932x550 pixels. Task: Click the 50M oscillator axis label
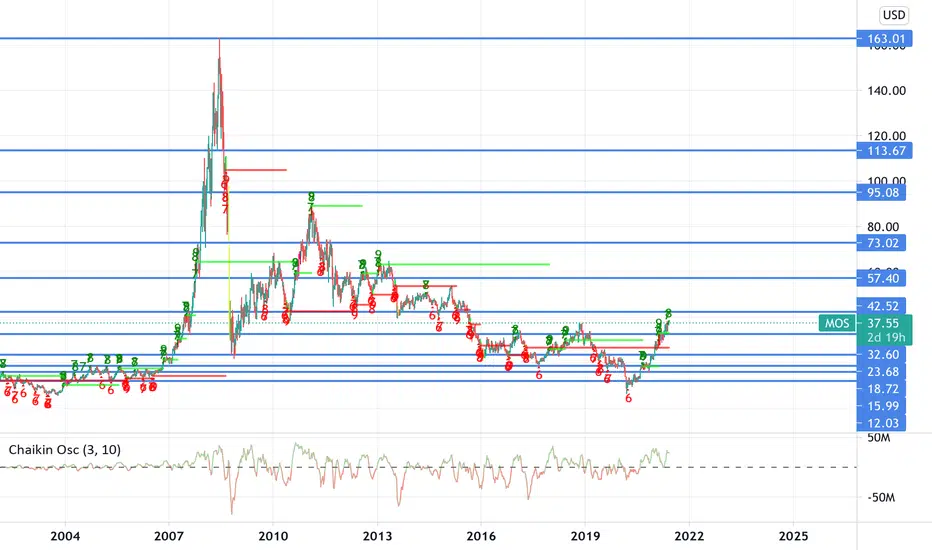(x=879, y=438)
